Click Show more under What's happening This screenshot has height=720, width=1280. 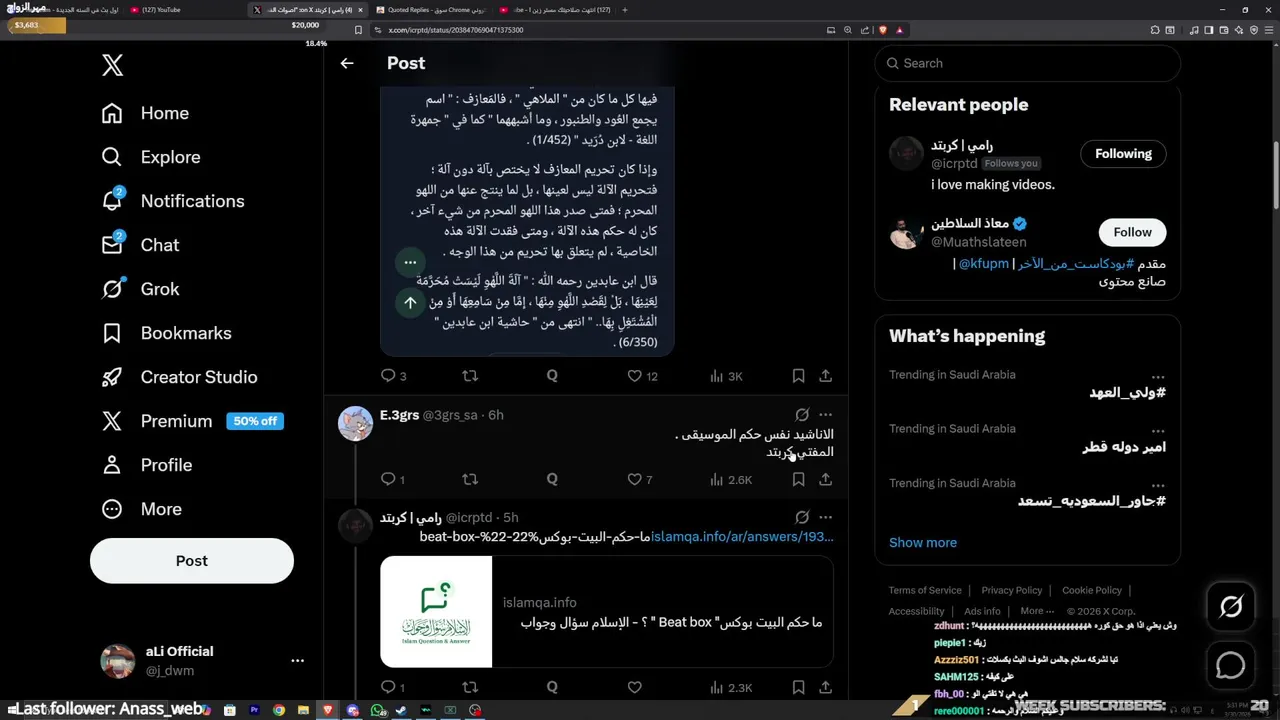923,542
